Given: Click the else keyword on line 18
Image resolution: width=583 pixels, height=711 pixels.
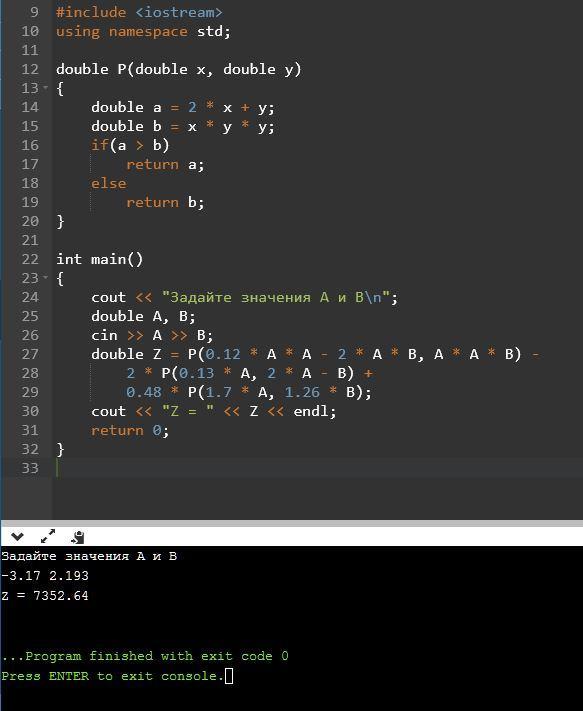Looking at the screenshot, I should [x=108, y=183].
